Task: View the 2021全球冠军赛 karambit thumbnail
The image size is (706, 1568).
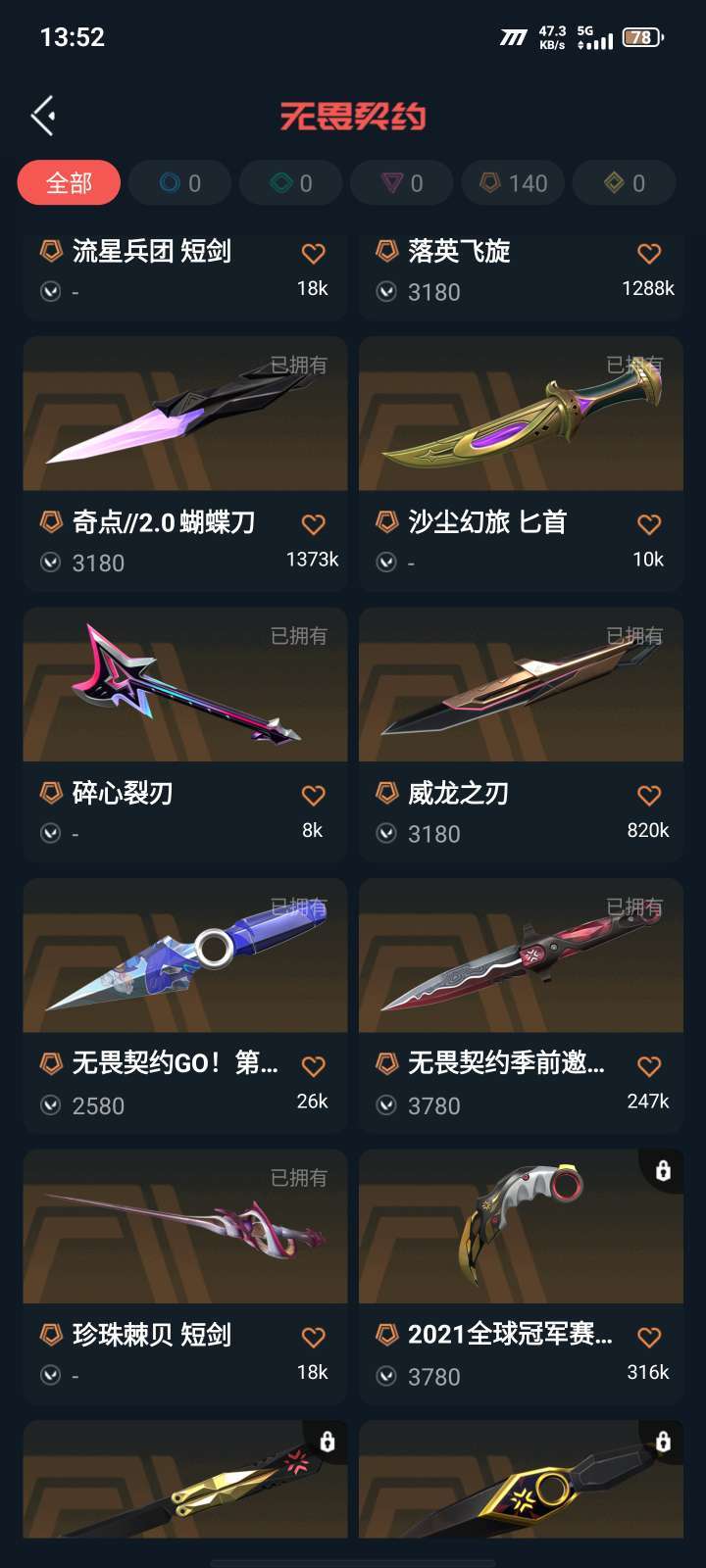Action: (521, 1226)
